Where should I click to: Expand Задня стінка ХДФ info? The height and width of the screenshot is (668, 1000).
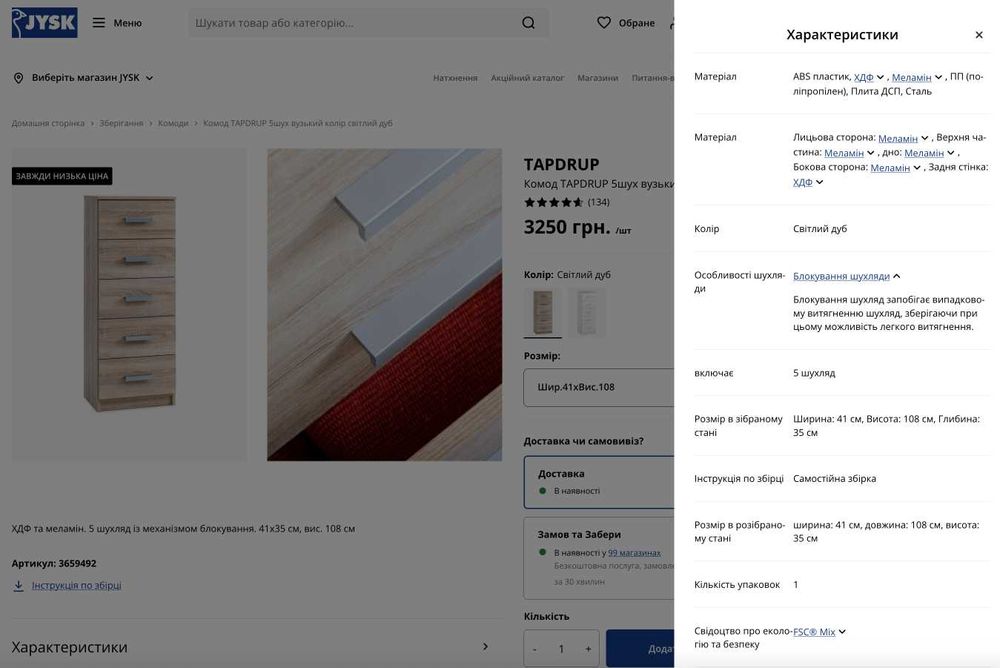point(808,182)
